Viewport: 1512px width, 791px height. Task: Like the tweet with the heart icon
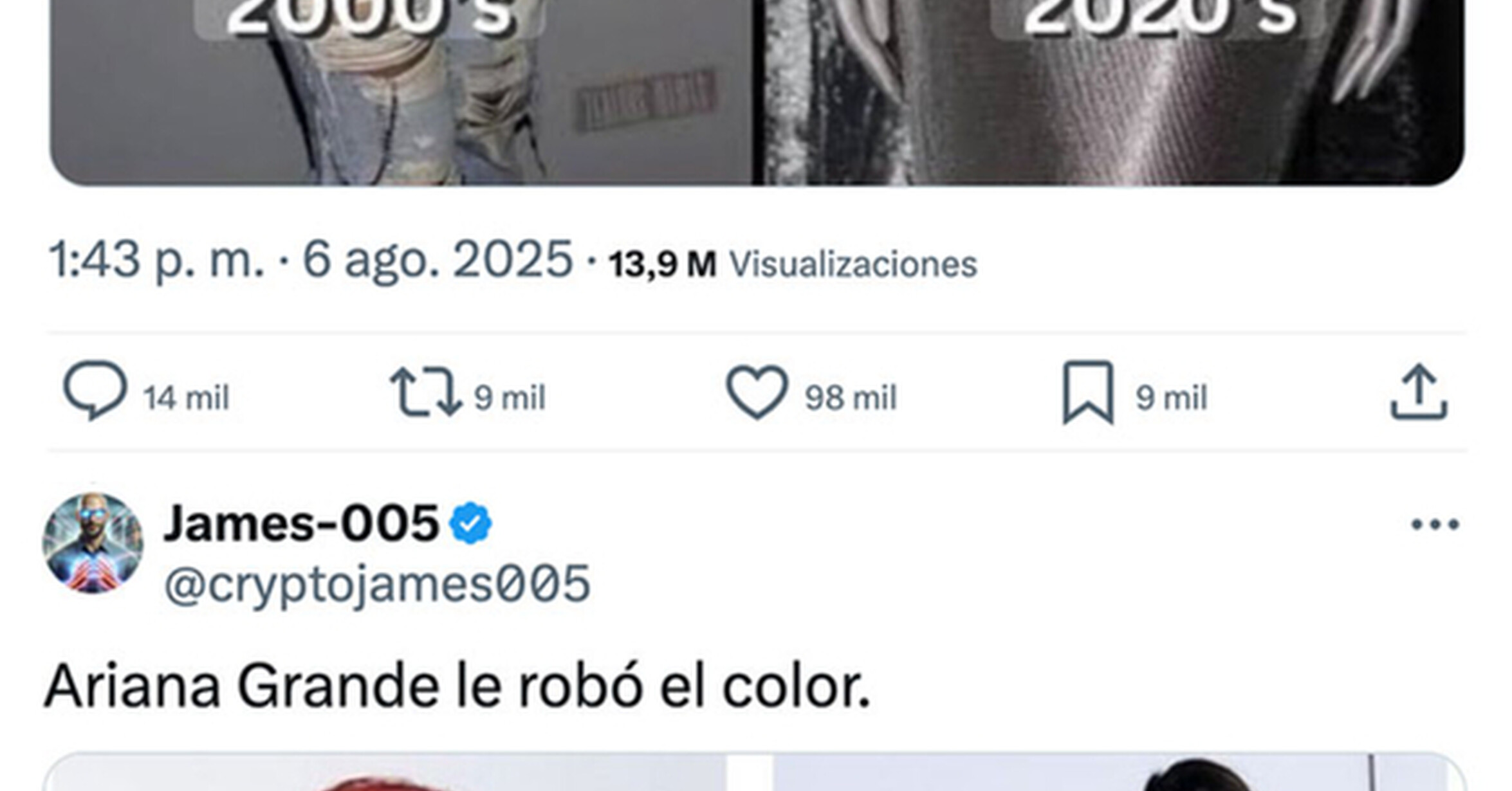click(x=757, y=392)
